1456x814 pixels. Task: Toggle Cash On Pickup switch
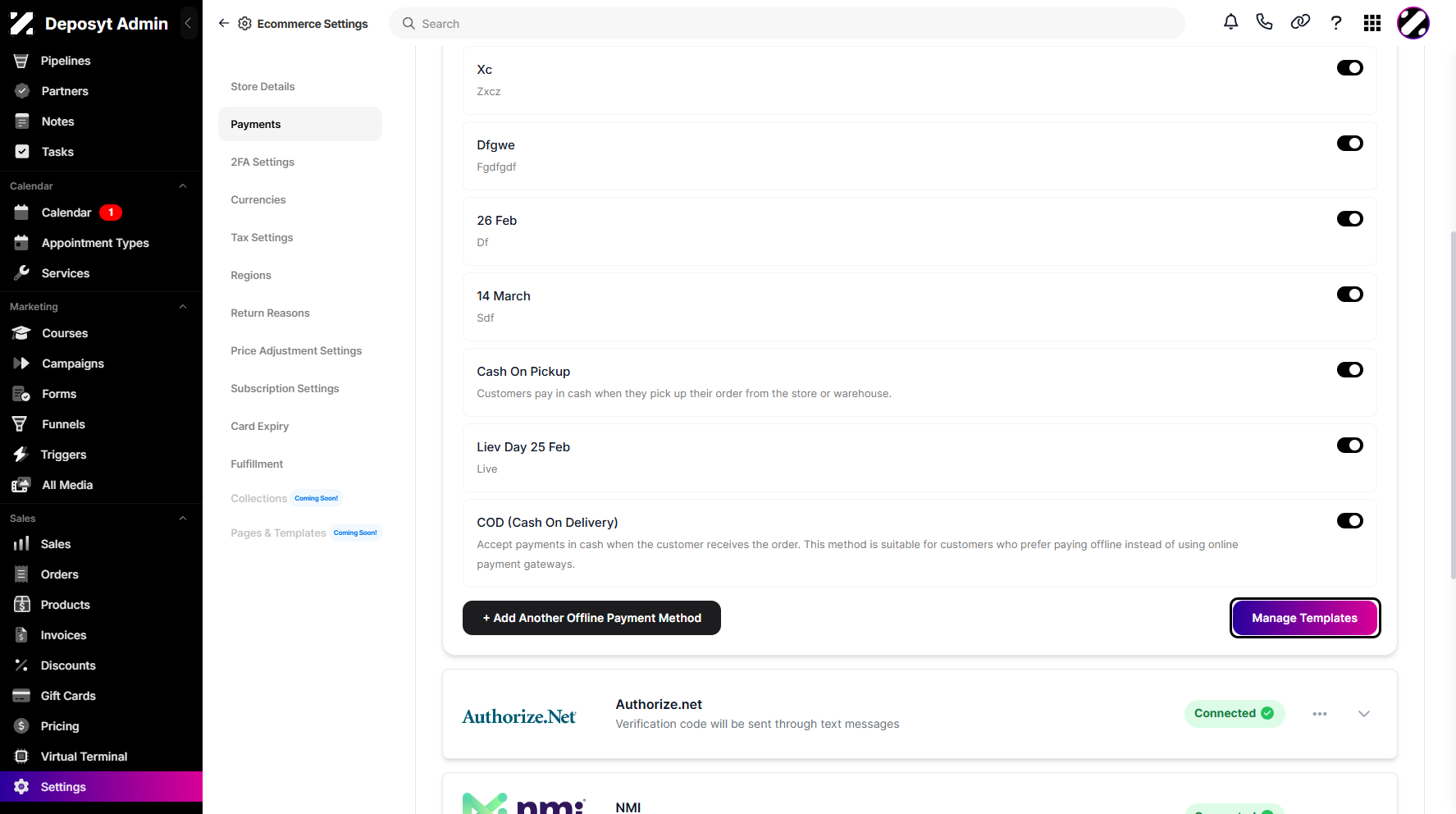pos(1350,370)
